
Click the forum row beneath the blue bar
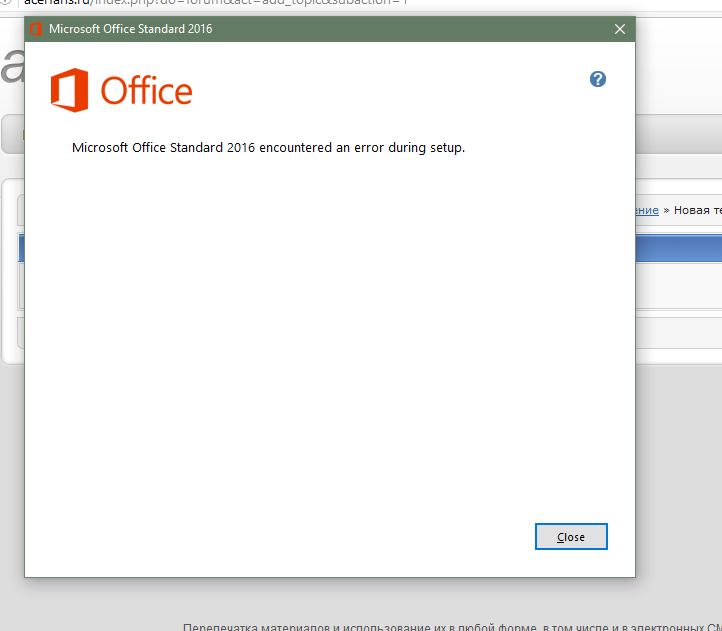pyautogui.click(x=678, y=285)
